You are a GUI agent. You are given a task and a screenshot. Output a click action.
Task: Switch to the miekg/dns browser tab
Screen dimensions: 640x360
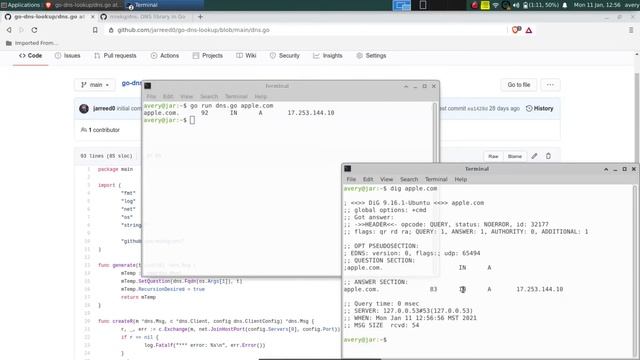click(145, 17)
